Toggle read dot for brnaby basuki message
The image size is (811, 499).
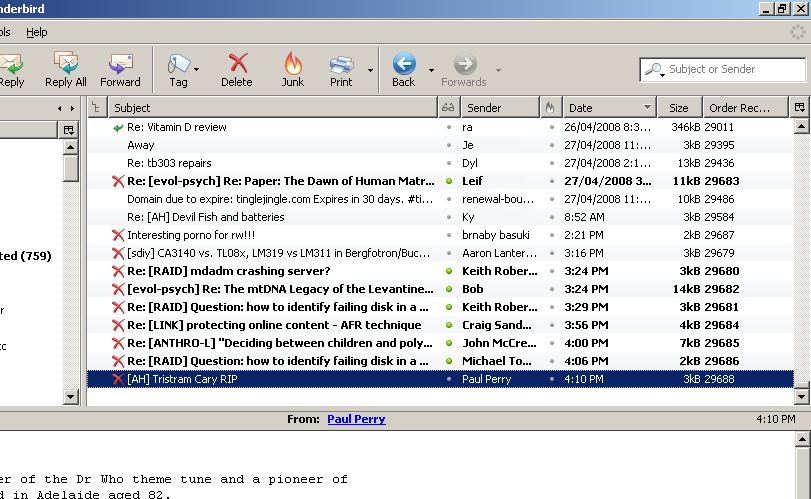click(x=449, y=235)
